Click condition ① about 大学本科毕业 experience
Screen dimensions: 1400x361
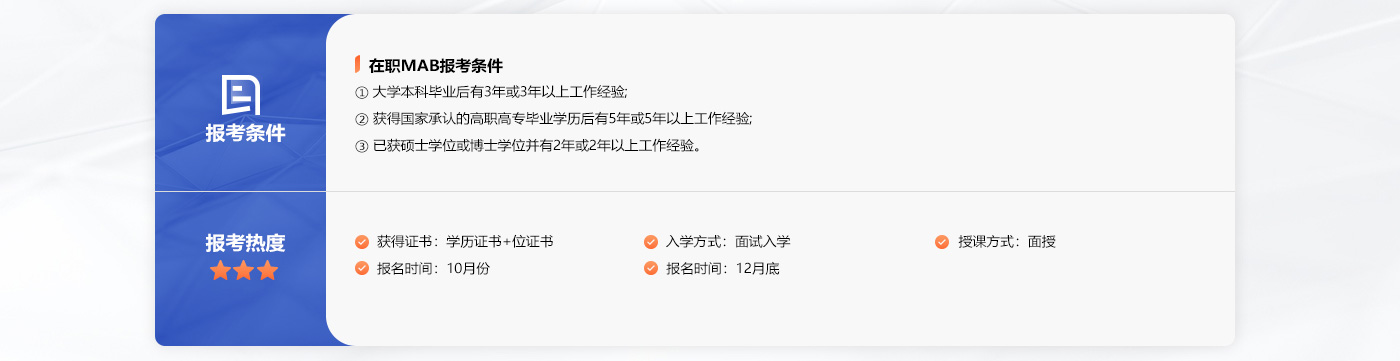(491, 92)
